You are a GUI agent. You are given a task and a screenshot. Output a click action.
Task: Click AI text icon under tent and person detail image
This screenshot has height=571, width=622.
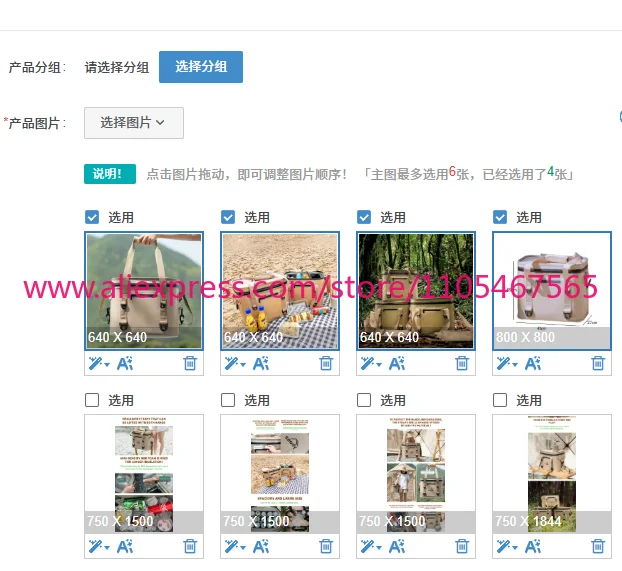[397, 546]
